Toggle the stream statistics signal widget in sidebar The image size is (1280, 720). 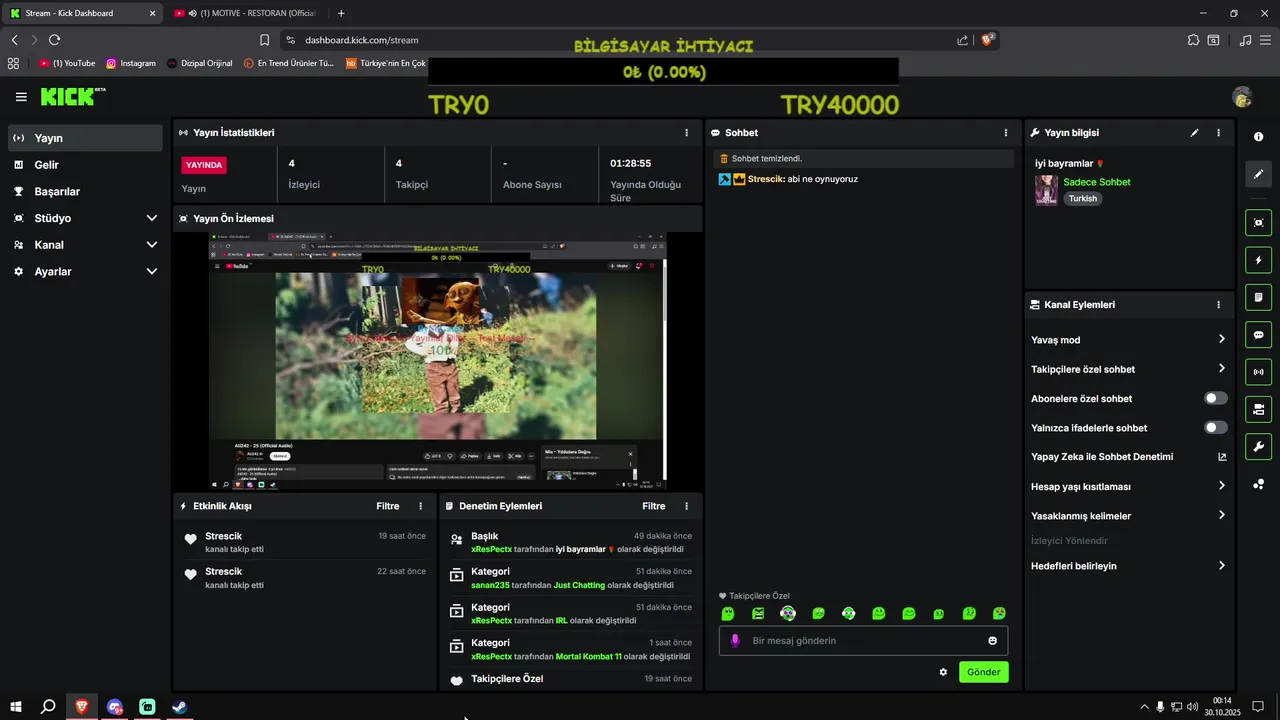[x=1258, y=372]
